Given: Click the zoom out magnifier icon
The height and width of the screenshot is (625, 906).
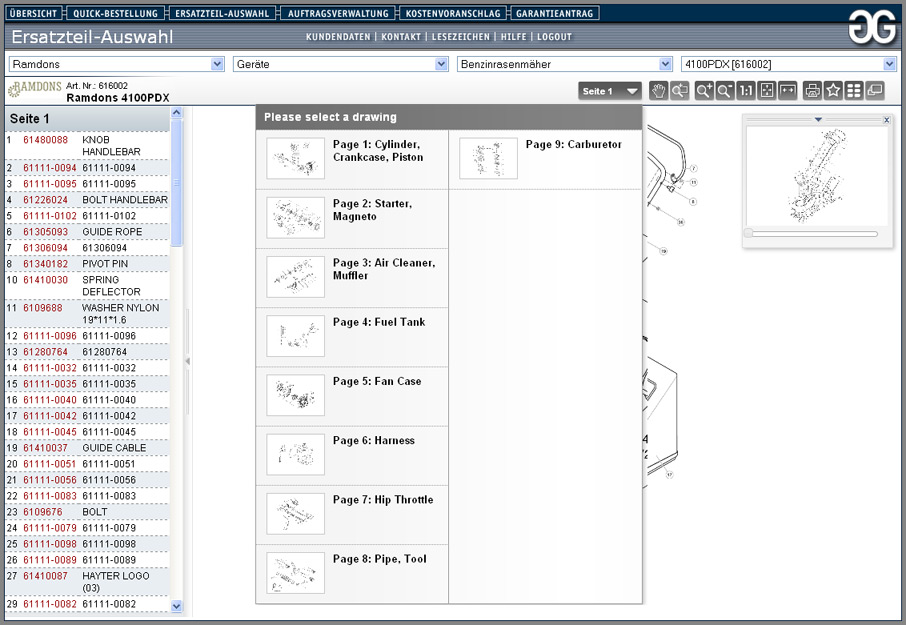Looking at the screenshot, I should pos(725,91).
